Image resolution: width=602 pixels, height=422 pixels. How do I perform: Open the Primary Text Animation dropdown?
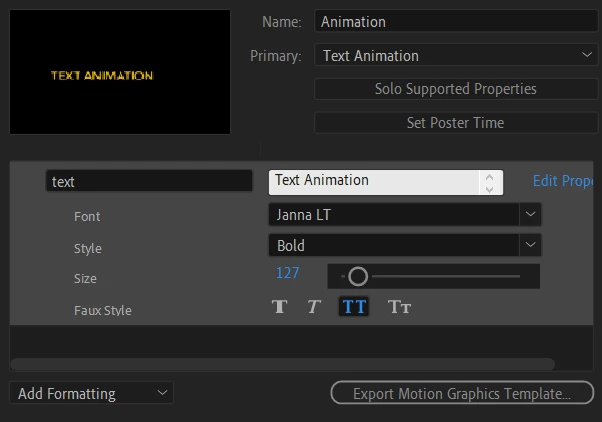pyautogui.click(x=456, y=55)
